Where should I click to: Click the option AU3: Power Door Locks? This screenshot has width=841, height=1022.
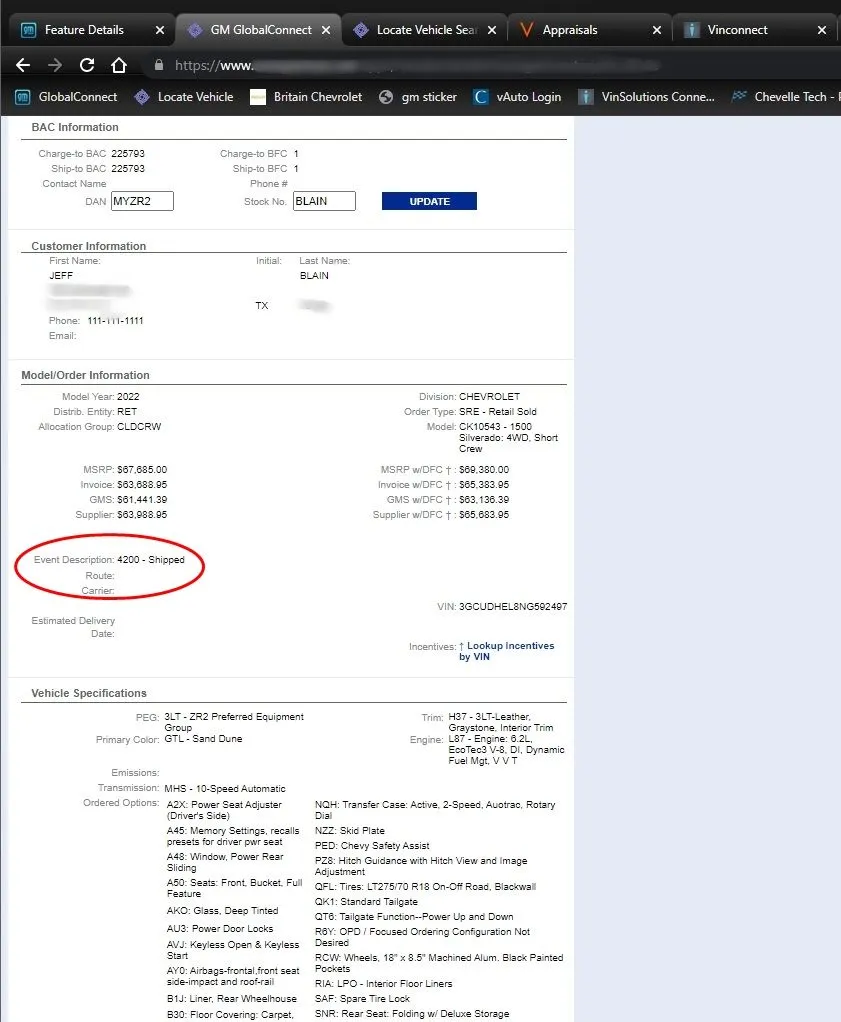(x=220, y=928)
